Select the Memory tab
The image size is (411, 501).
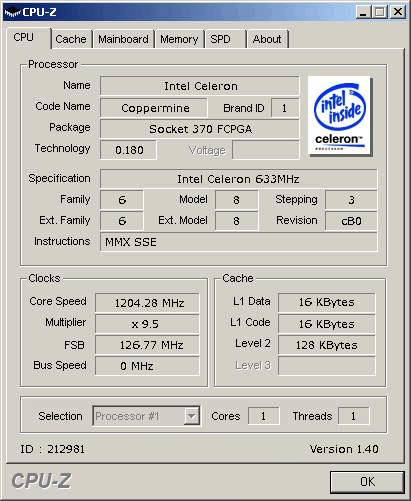pyautogui.click(x=179, y=39)
